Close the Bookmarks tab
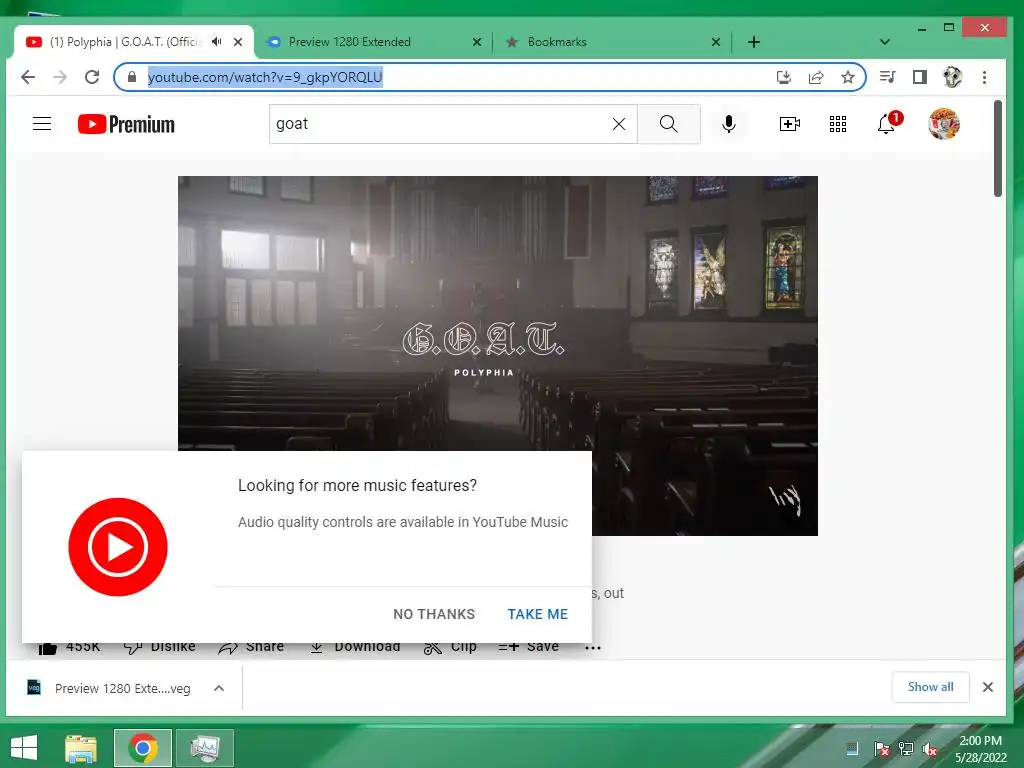This screenshot has width=1024, height=768. 716,42
